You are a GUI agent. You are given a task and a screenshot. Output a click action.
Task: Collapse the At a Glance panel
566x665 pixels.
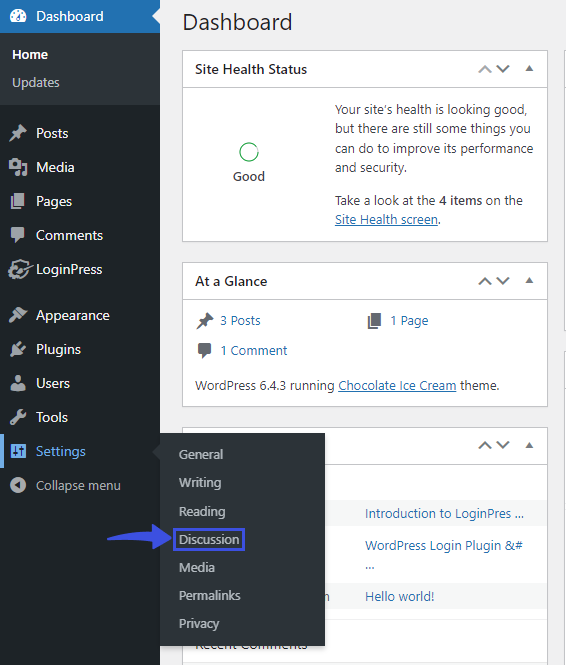coord(529,280)
